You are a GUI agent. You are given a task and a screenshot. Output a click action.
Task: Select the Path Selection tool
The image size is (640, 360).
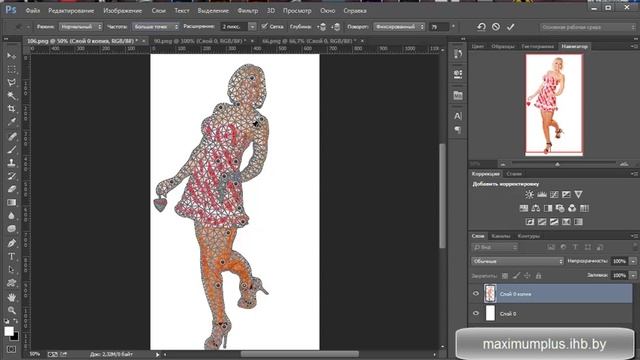click(11, 269)
